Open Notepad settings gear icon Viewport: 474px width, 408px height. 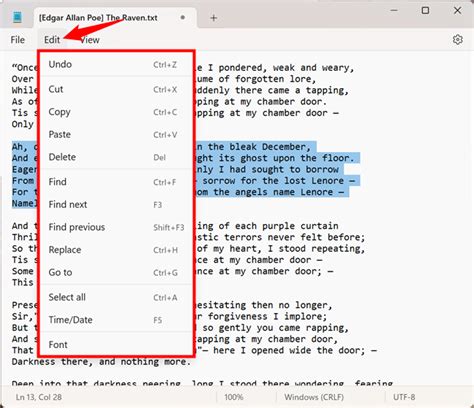pyautogui.click(x=458, y=40)
